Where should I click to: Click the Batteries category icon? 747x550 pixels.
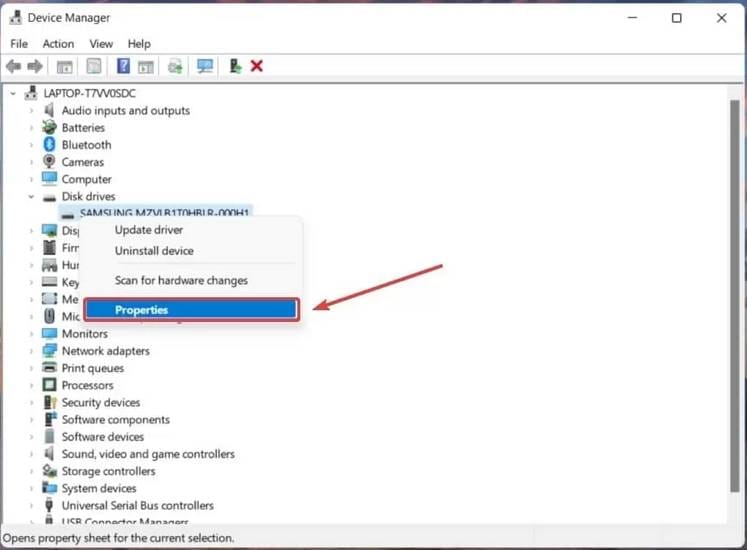pyautogui.click(x=49, y=127)
